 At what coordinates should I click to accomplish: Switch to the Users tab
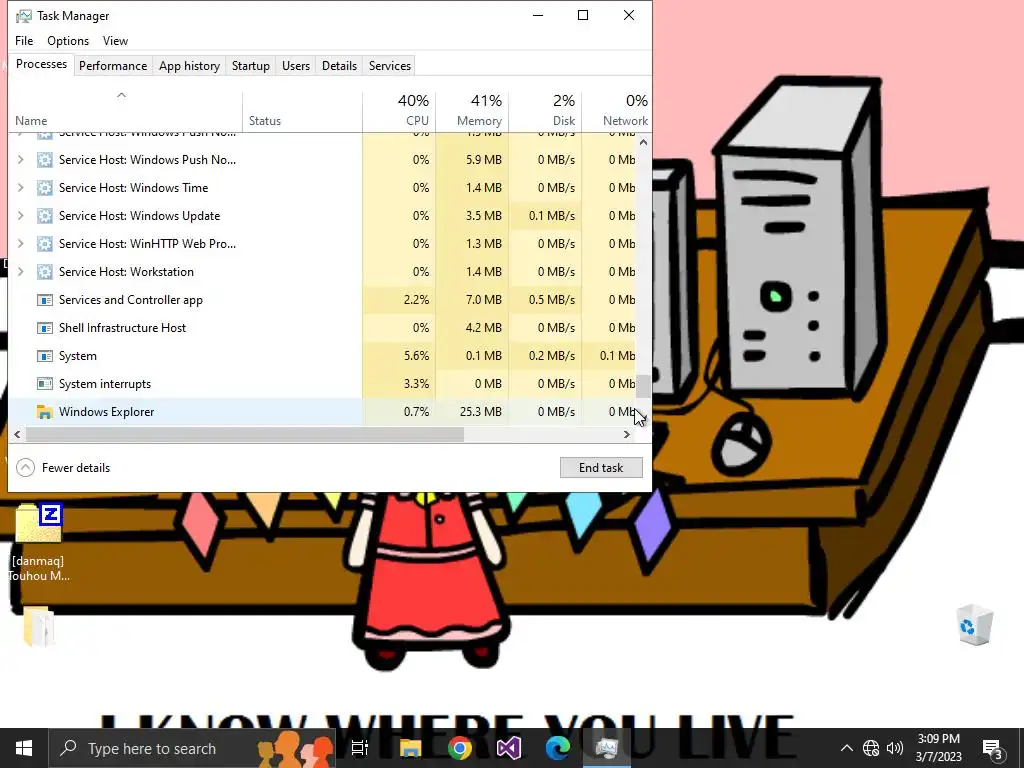pyautogui.click(x=296, y=66)
